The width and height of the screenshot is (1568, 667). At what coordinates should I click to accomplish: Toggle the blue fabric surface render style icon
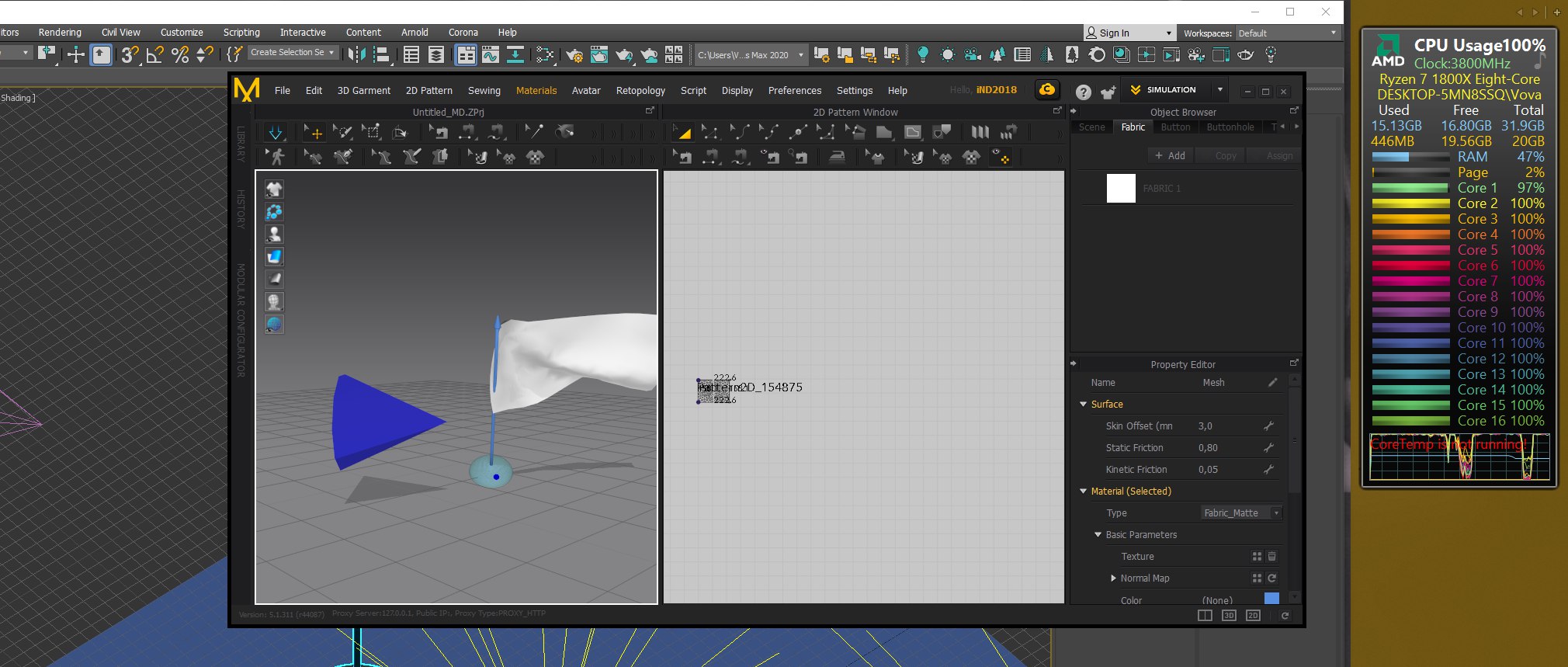tap(274, 257)
